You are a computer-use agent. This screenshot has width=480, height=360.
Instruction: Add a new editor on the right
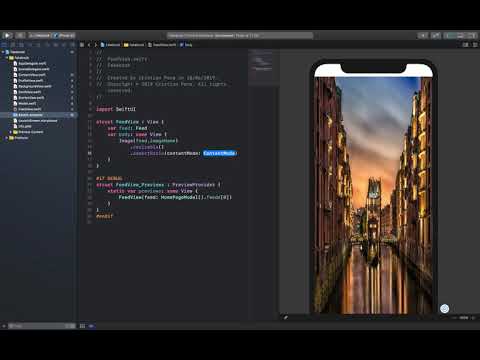[475, 45]
